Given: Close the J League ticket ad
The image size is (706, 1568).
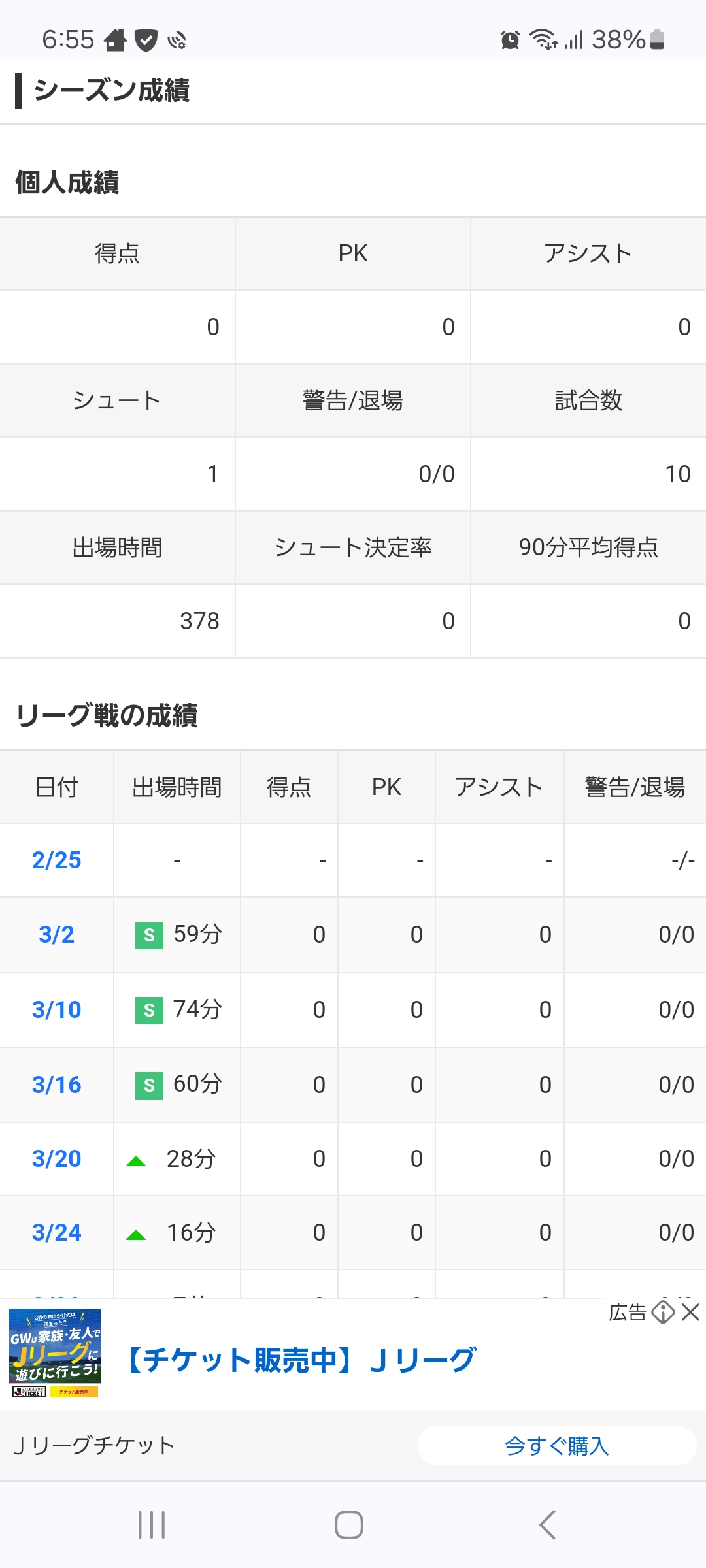Looking at the screenshot, I should (x=690, y=1312).
